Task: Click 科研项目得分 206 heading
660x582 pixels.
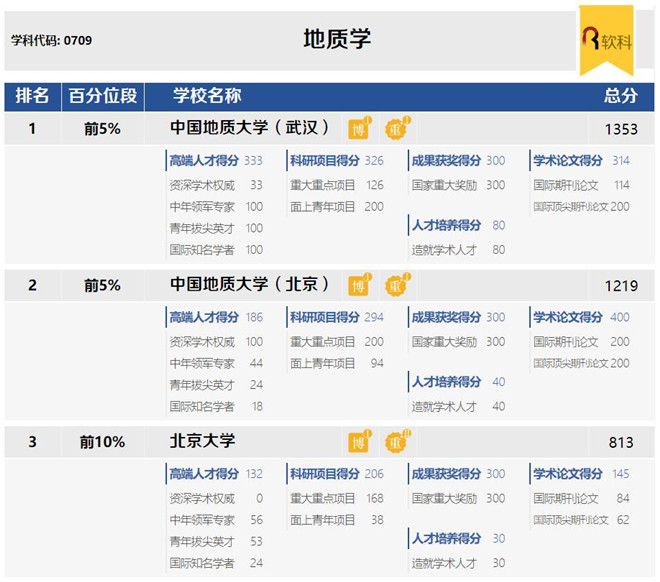Action: 337,473
